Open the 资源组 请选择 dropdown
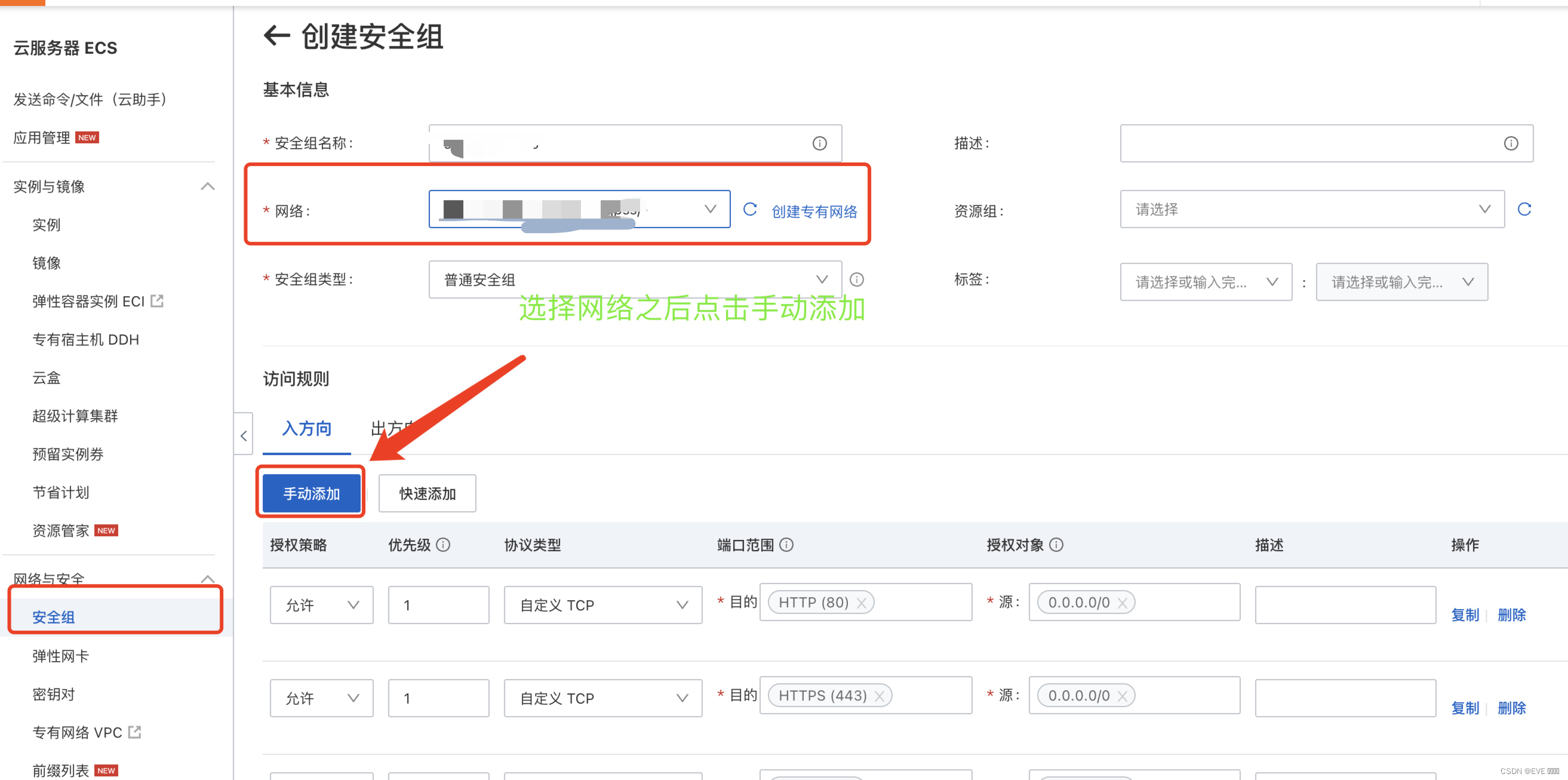Screen dimensions: 1568x780 click(1312, 210)
